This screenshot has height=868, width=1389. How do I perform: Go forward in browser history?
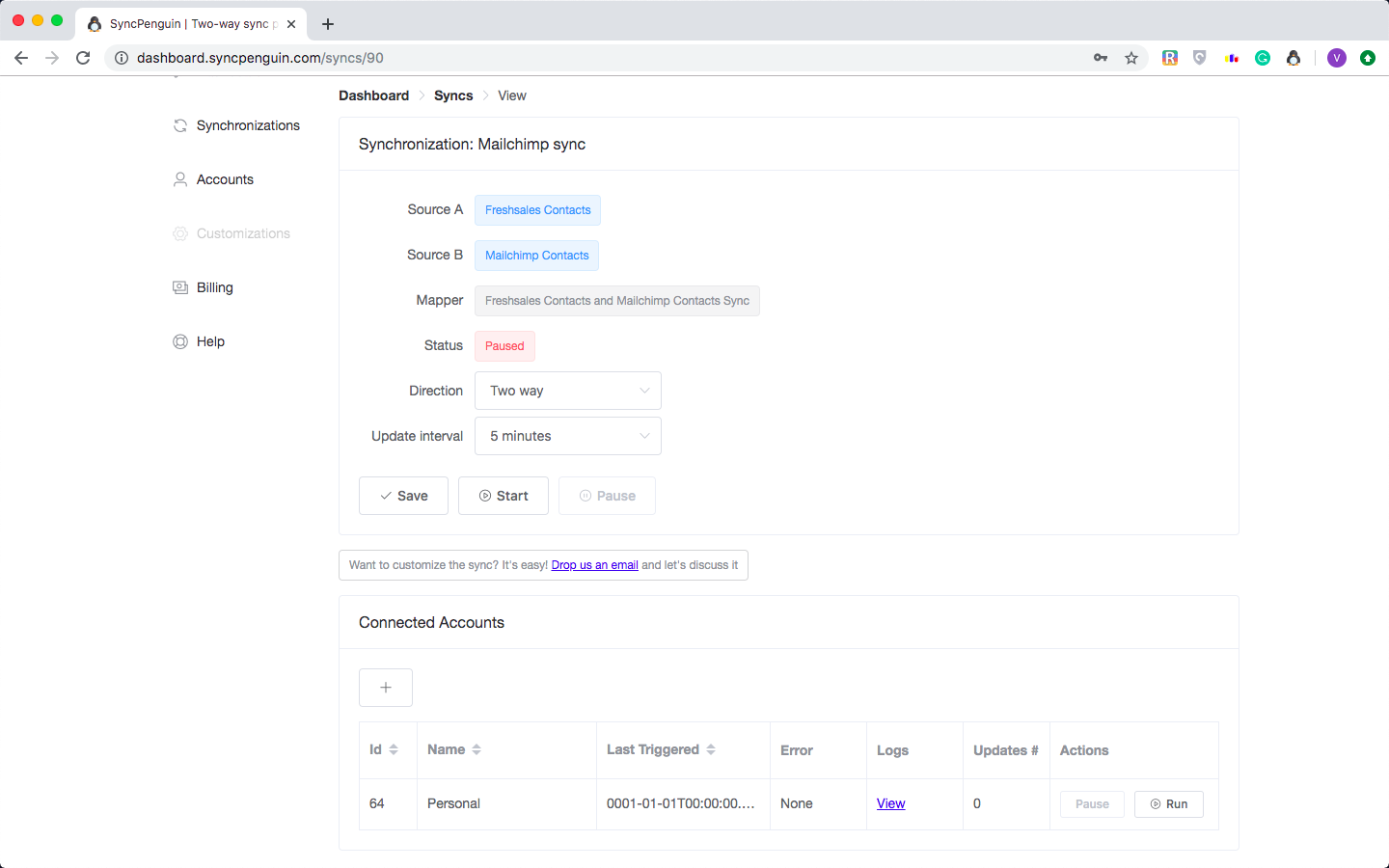click(52, 58)
